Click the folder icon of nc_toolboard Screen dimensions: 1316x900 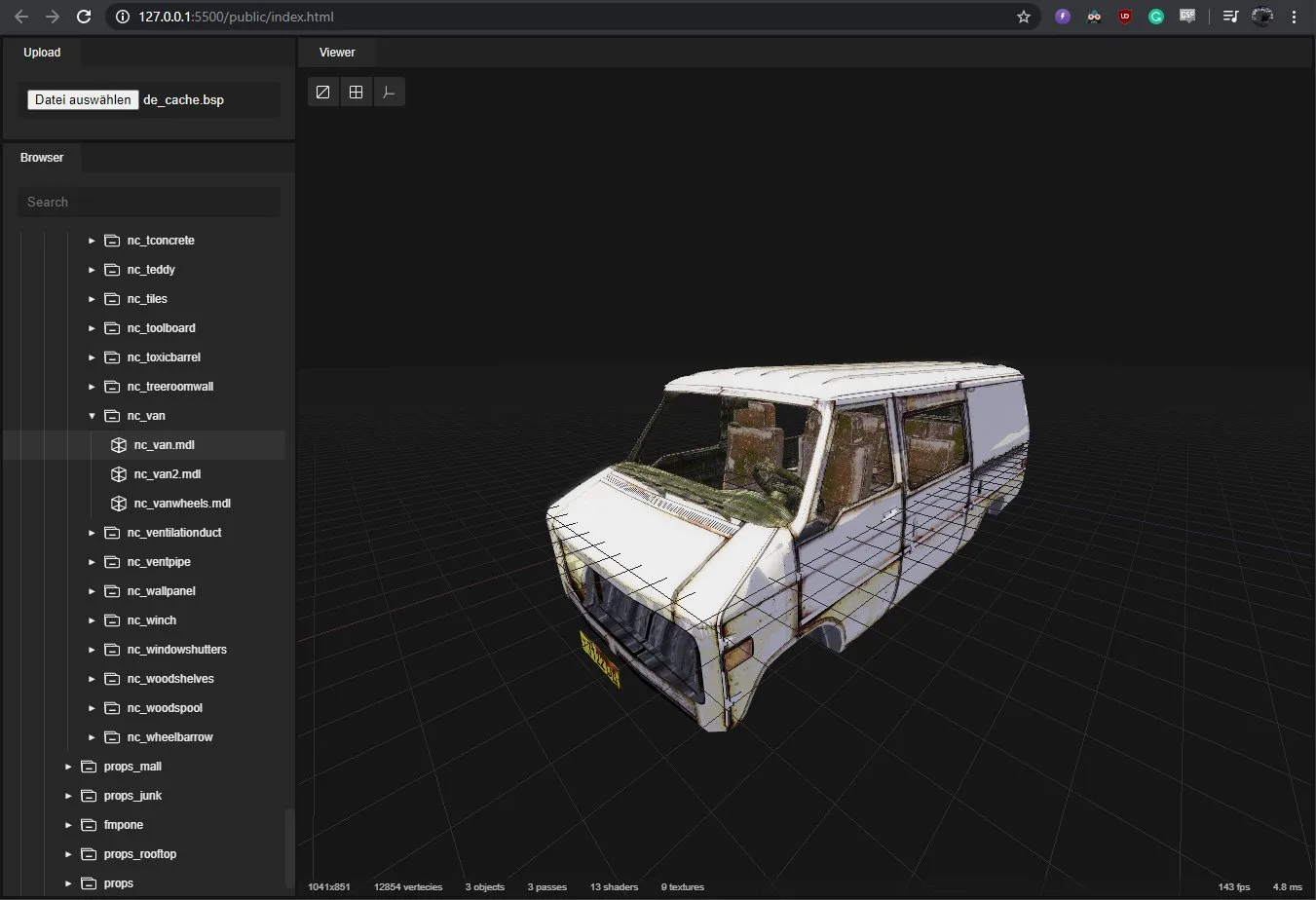click(x=112, y=328)
